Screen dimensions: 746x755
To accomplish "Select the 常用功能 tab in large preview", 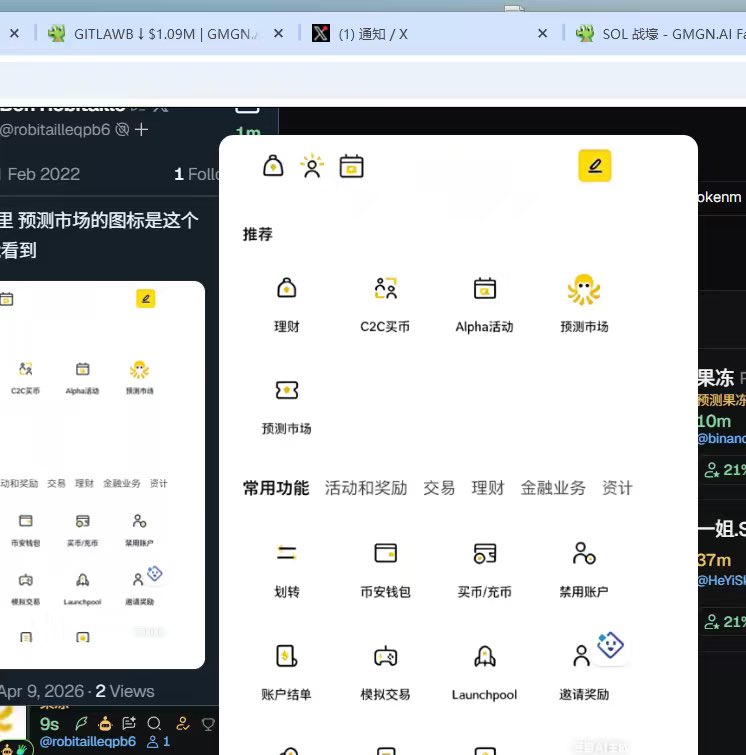I will coord(276,488).
